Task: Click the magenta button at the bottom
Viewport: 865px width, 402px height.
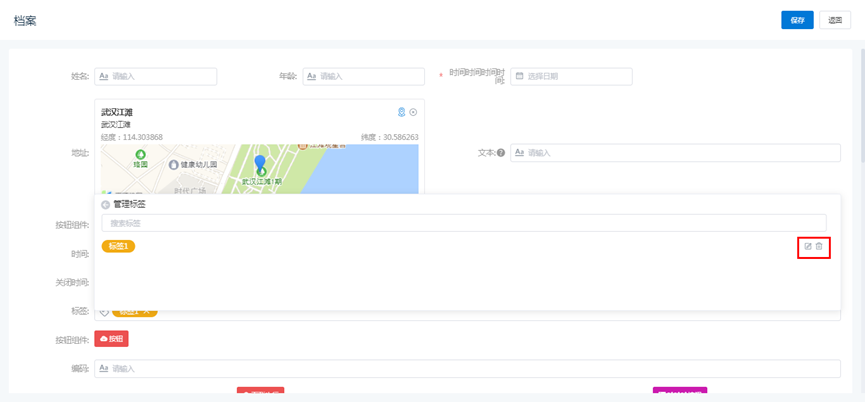Action: [x=679, y=394]
